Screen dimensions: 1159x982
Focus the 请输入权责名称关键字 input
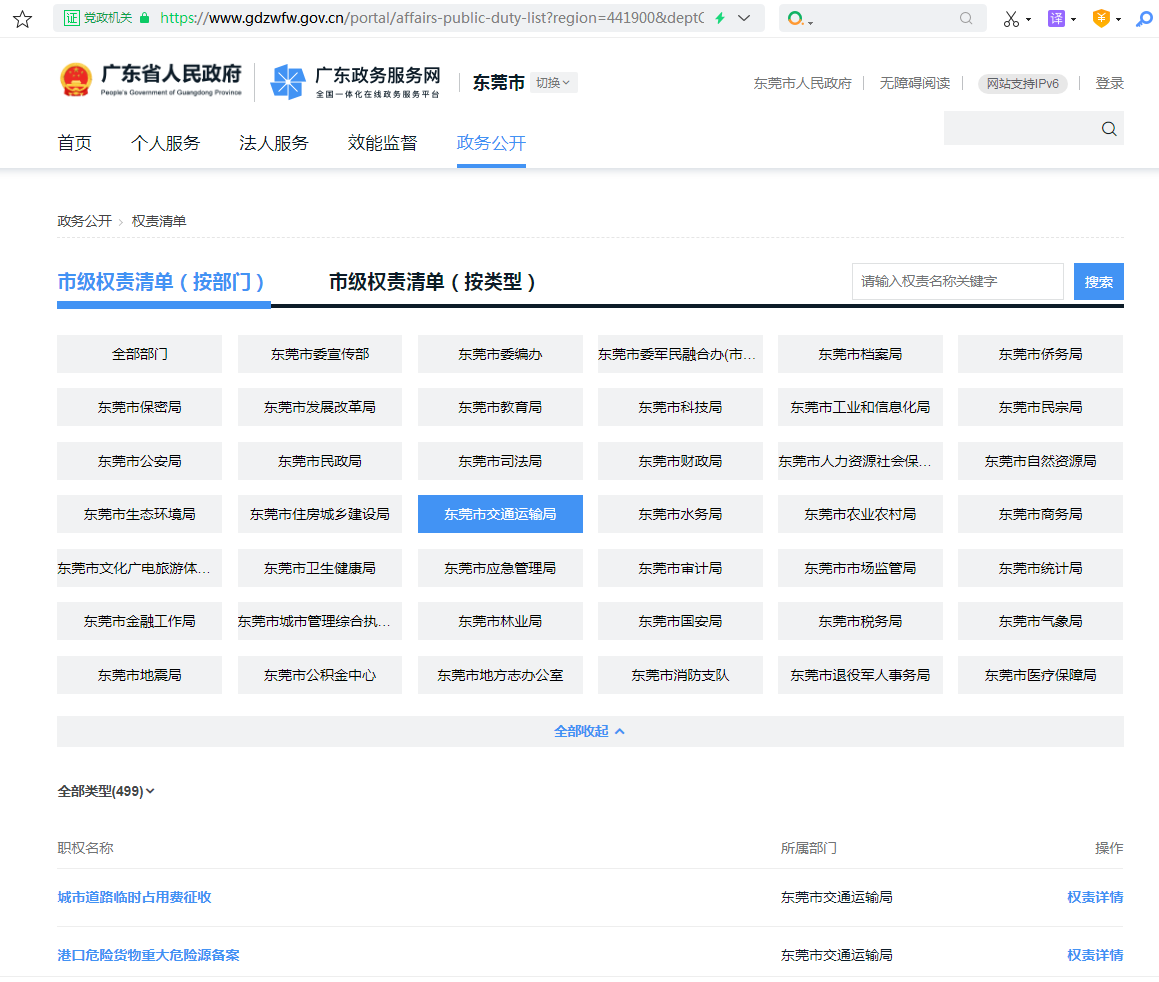coord(957,282)
